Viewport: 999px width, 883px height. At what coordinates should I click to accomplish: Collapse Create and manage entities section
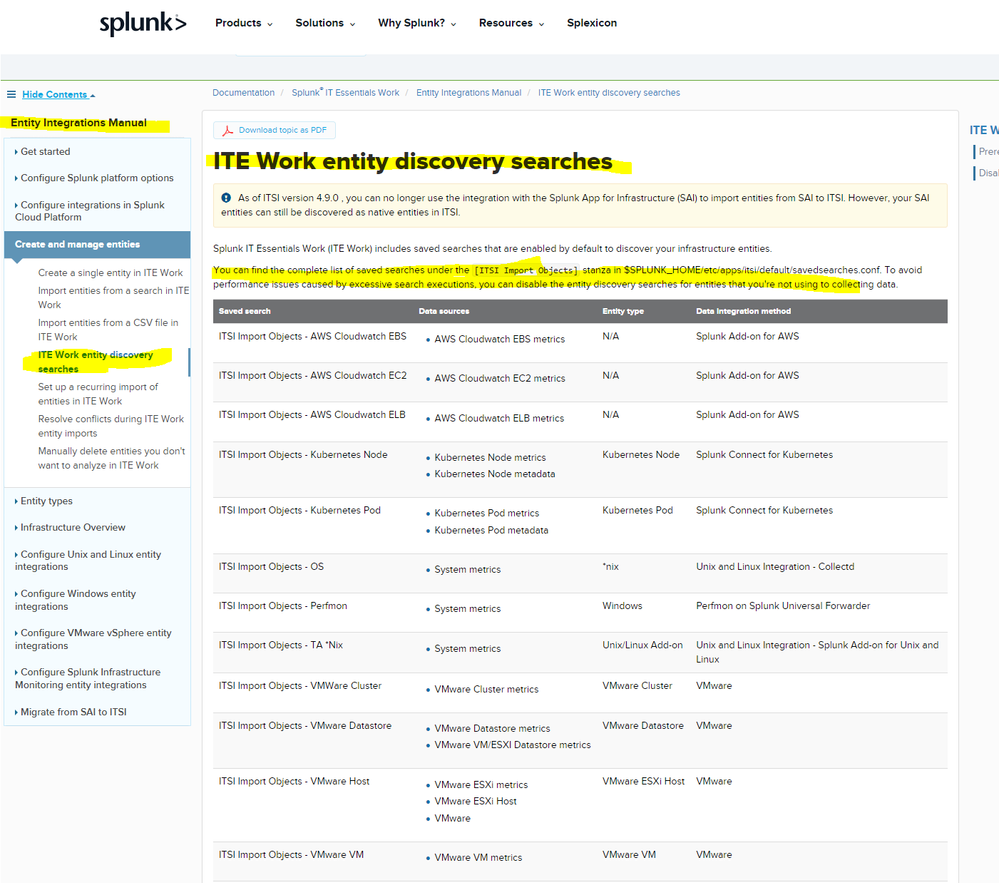coord(97,245)
